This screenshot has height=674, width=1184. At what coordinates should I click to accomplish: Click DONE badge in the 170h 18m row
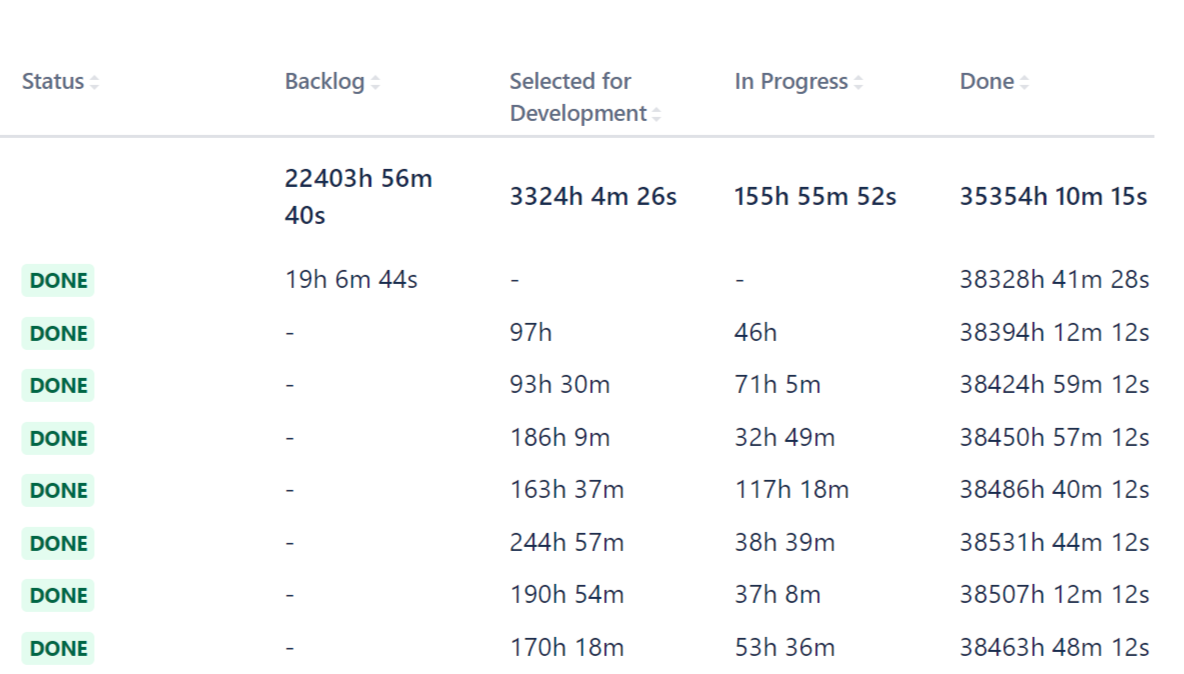pyautogui.click(x=58, y=648)
